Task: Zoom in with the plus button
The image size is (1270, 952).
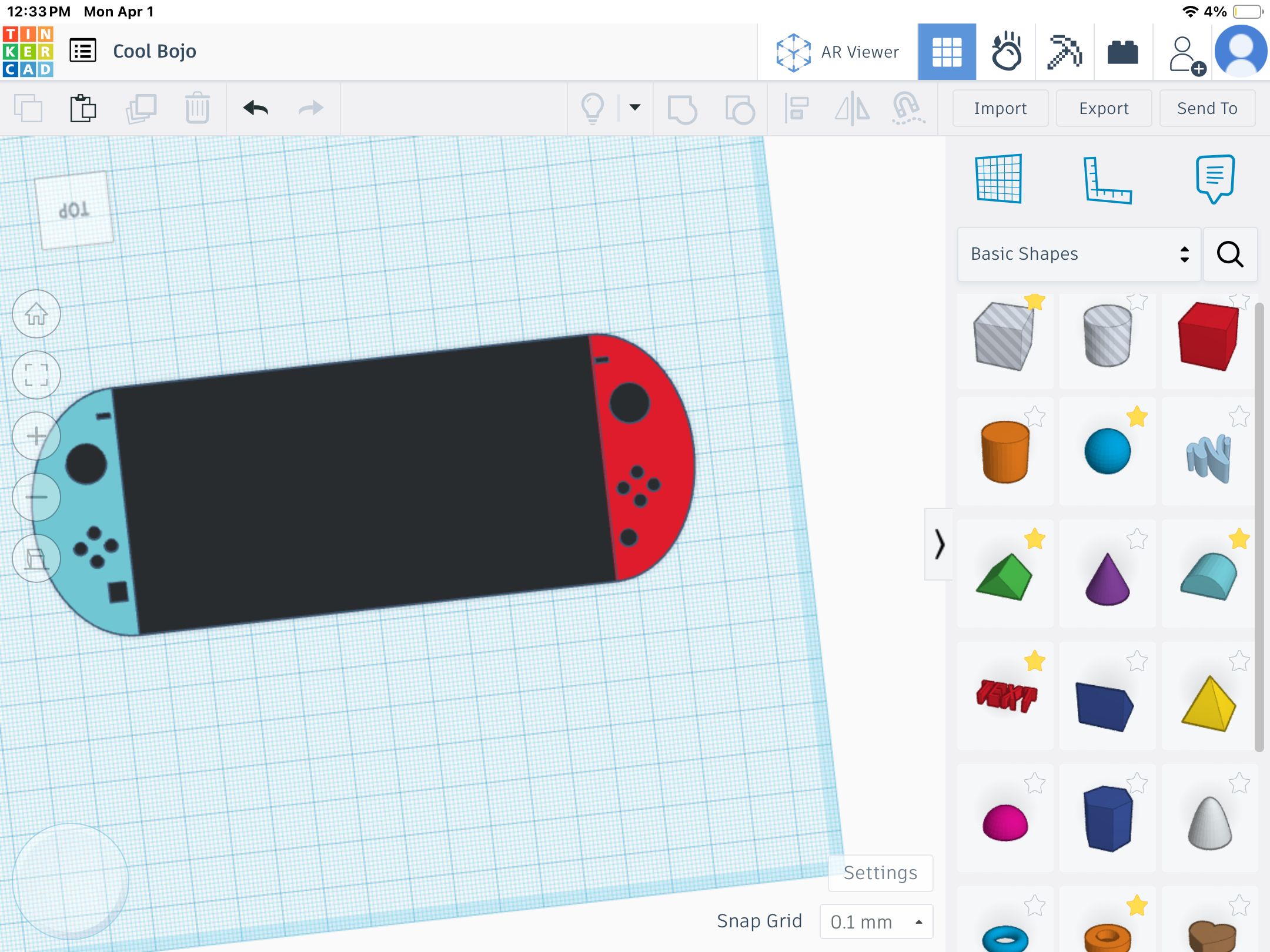Action: pyautogui.click(x=36, y=436)
